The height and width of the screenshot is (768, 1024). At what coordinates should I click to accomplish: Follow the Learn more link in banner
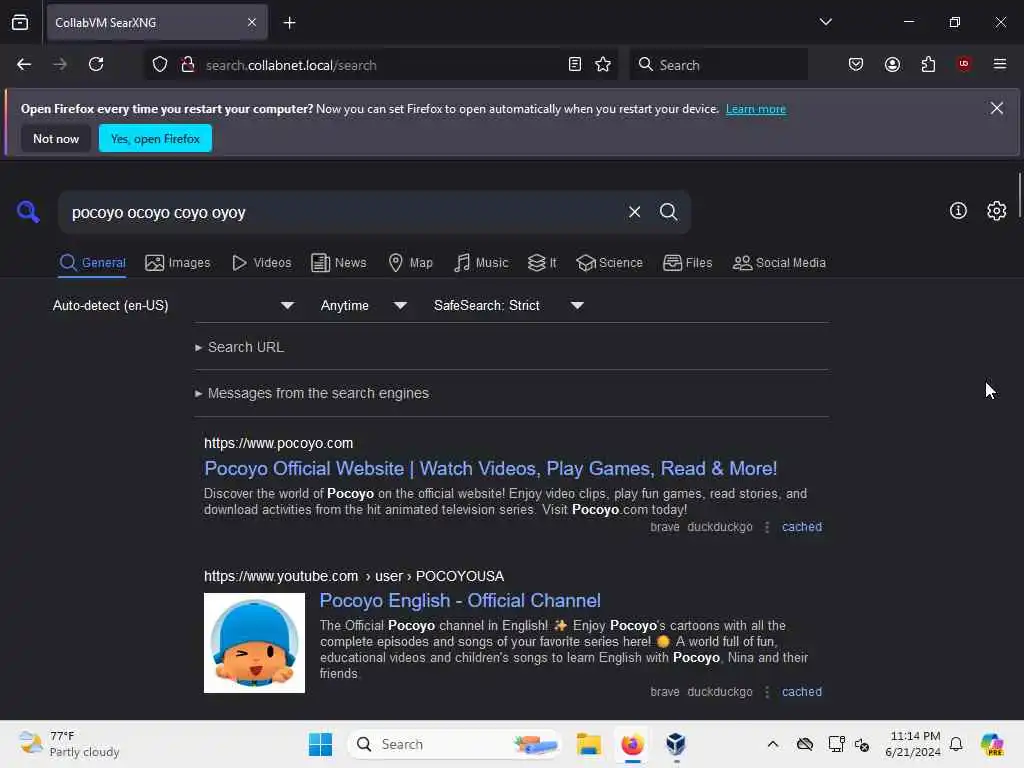pos(756,109)
